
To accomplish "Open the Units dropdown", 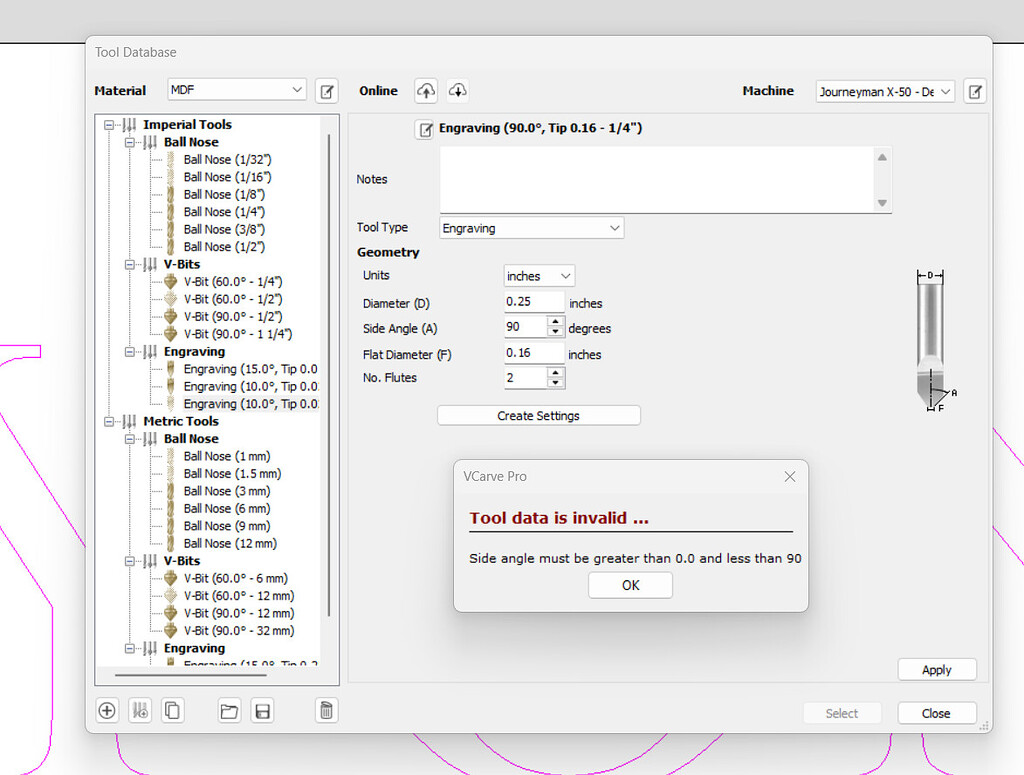I will [x=538, y=275].
